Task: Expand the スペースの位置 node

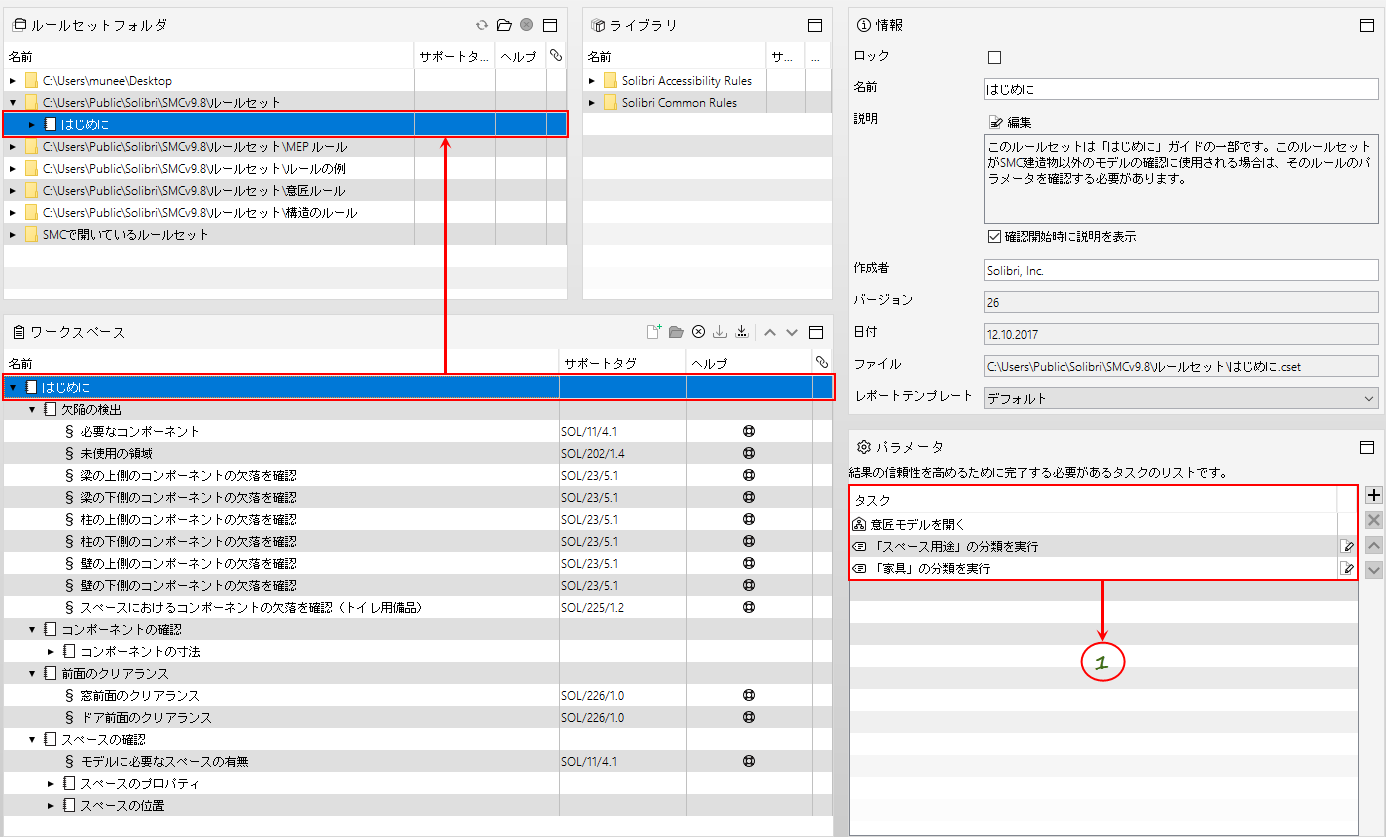Action: (51, 806)
